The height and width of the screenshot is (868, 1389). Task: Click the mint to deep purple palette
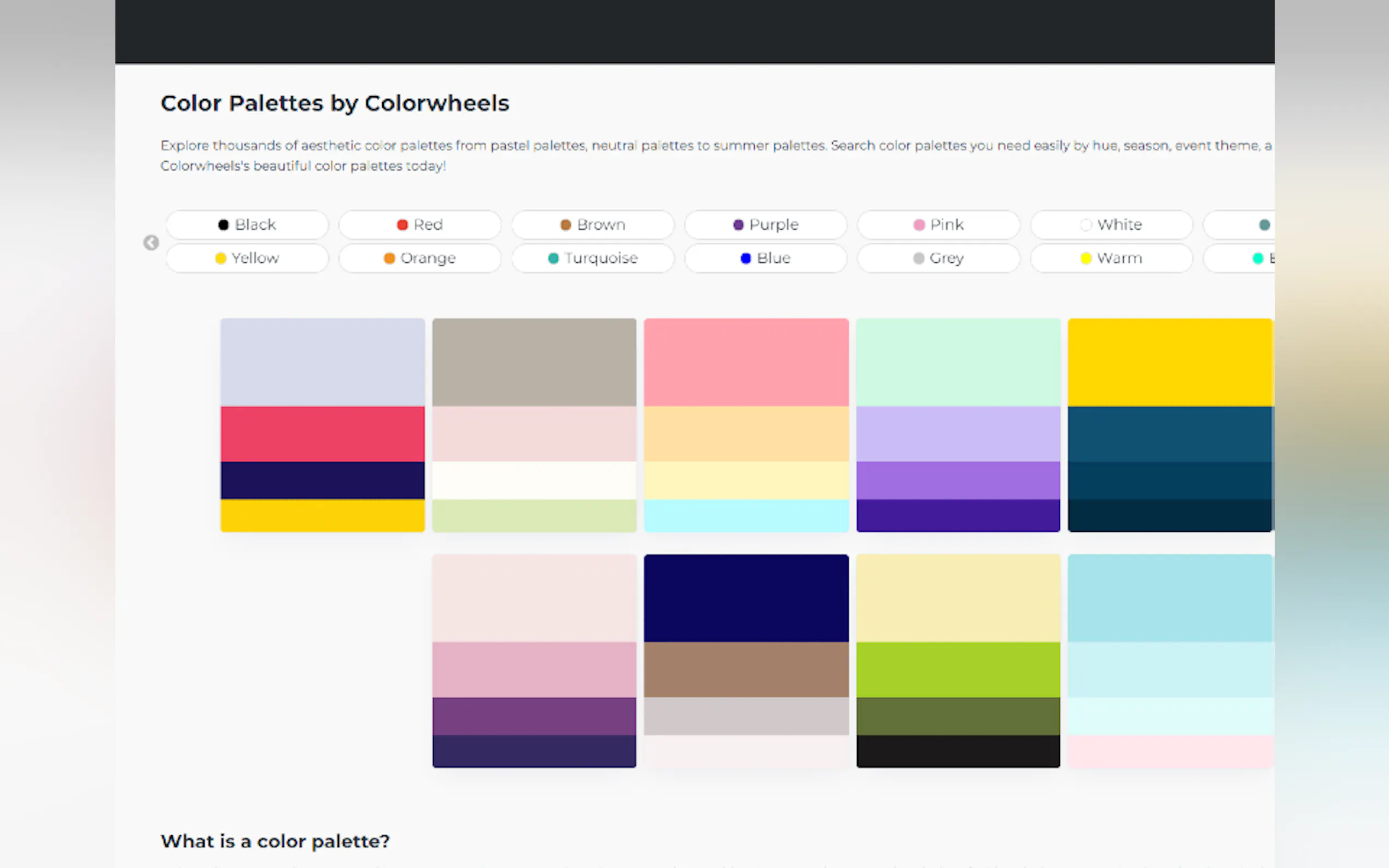pyautogui.click(x=958, y=425)
